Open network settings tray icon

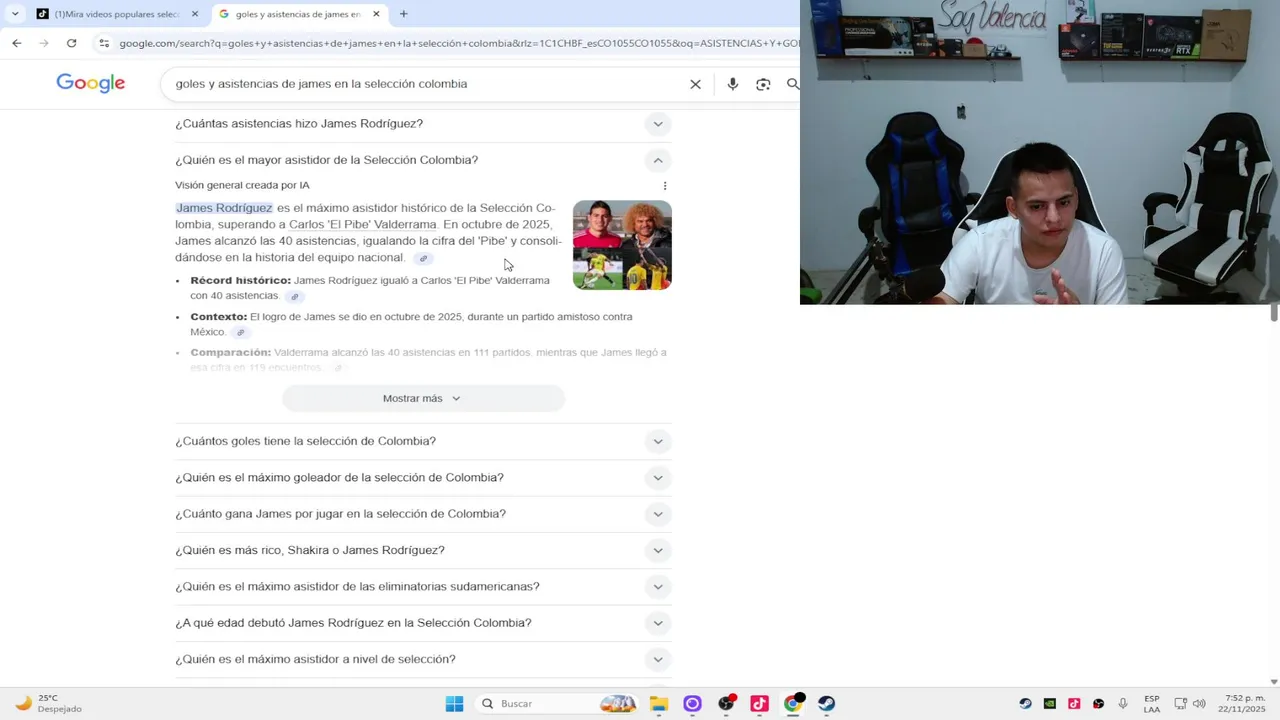[x=1180, y=704]
